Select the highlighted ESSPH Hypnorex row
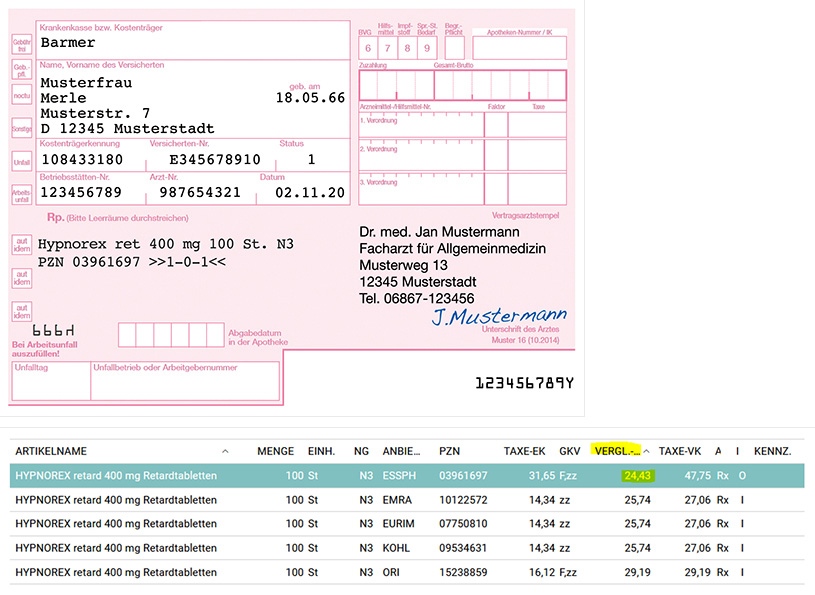The height and width of the screenshot is (595, 815). coord(407,475)
